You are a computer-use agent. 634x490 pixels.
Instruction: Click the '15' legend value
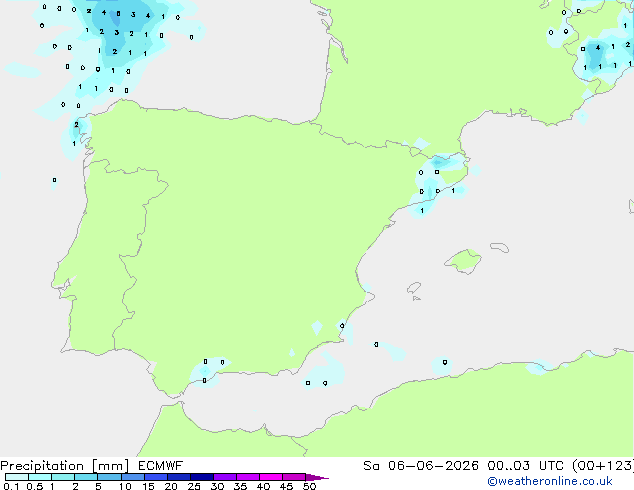[x=148, y=486]
